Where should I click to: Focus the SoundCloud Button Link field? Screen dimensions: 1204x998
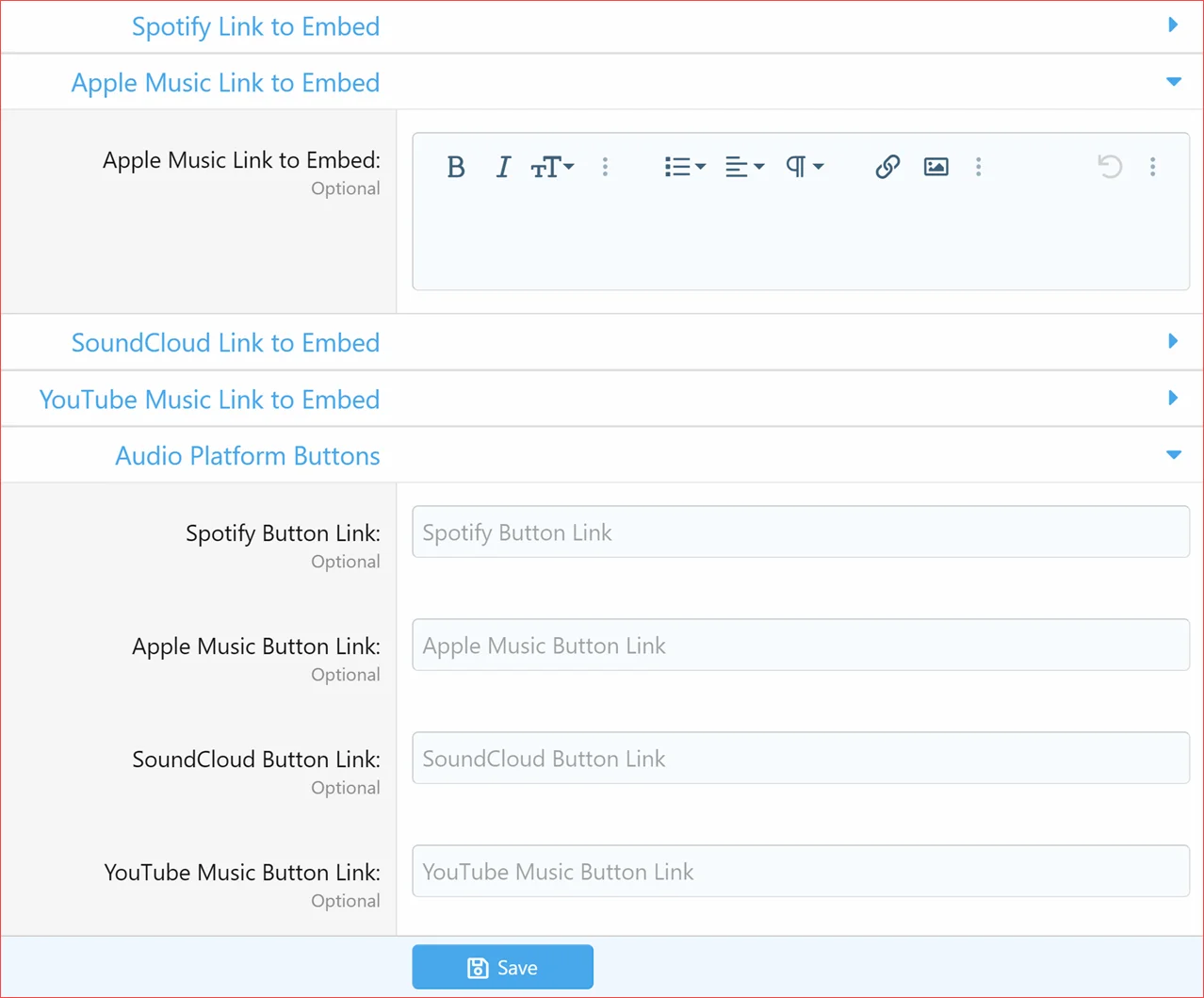tap(801, 759)
